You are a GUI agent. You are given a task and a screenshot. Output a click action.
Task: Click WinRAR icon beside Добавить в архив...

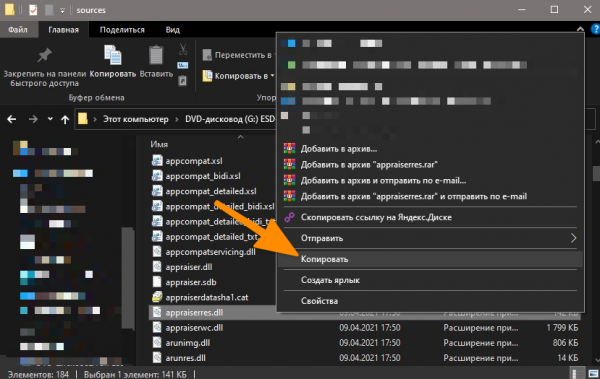coord(289,149)
